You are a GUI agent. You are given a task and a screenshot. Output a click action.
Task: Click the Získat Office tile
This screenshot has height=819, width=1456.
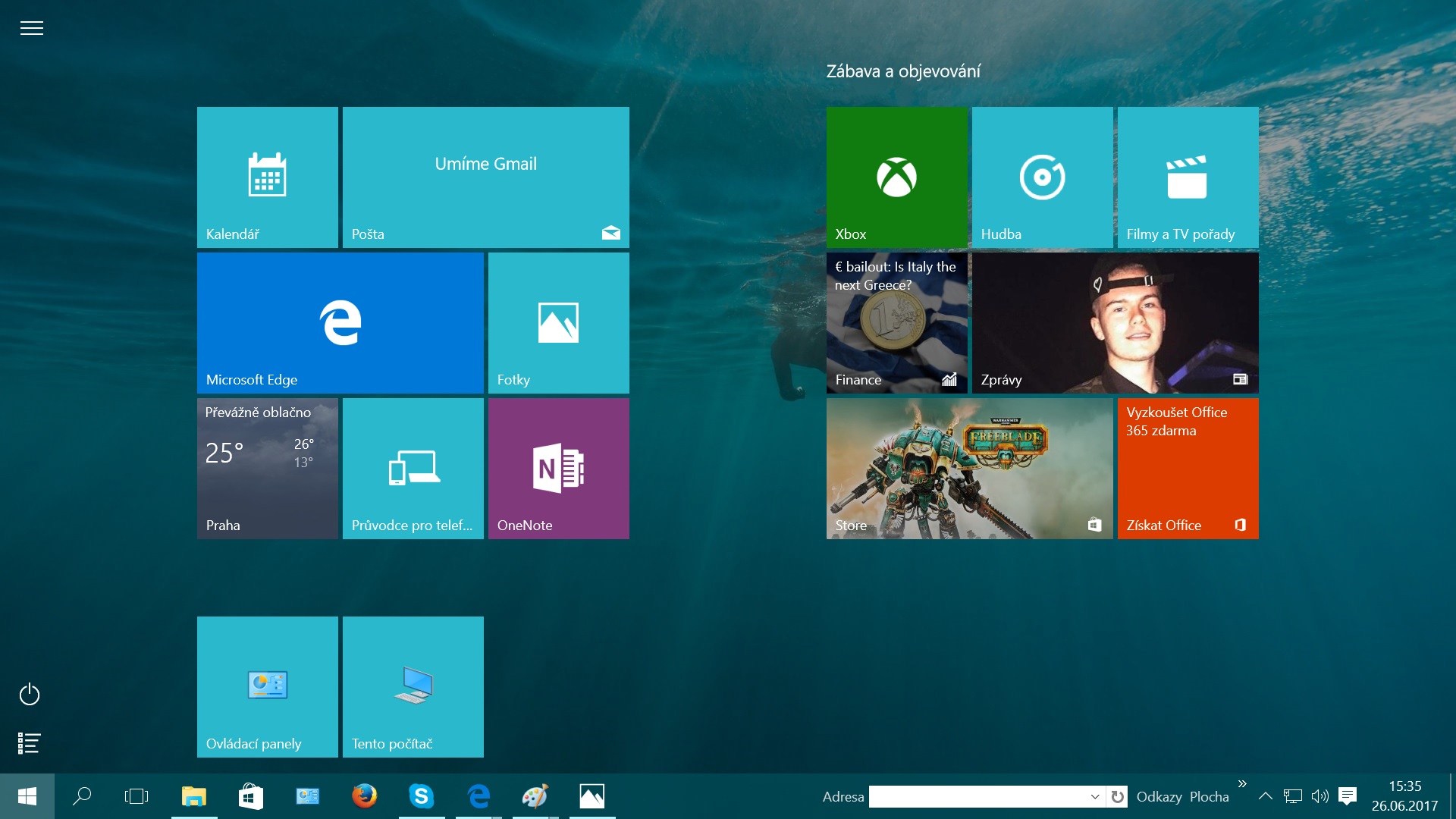[1188, 468]
